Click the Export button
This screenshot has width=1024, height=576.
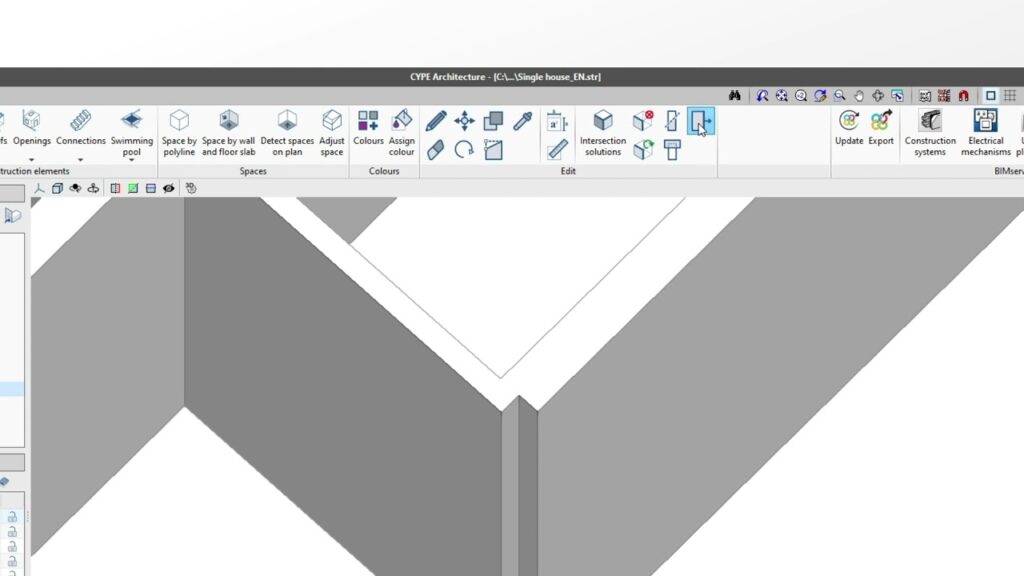click(881, 130)
